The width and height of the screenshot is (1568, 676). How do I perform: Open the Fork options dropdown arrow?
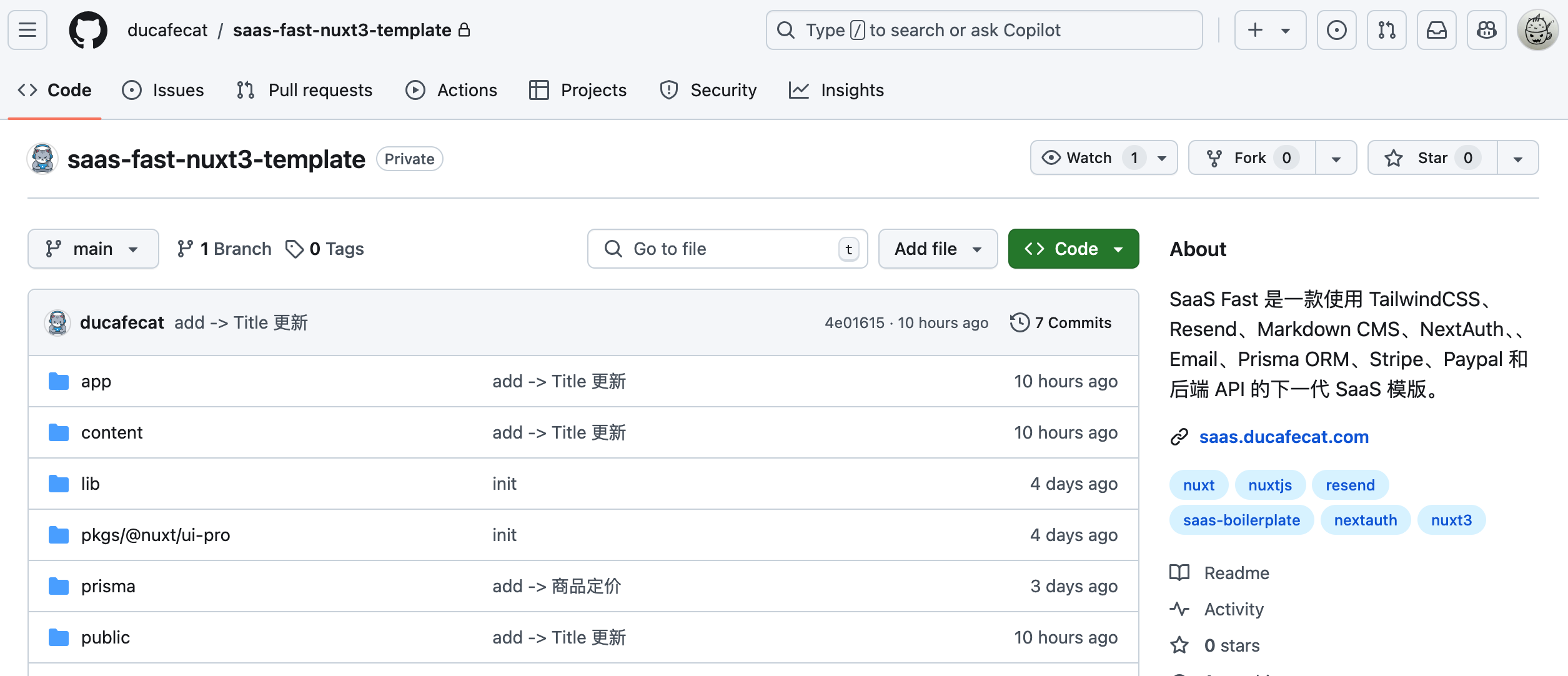(x=1336, y=158)
